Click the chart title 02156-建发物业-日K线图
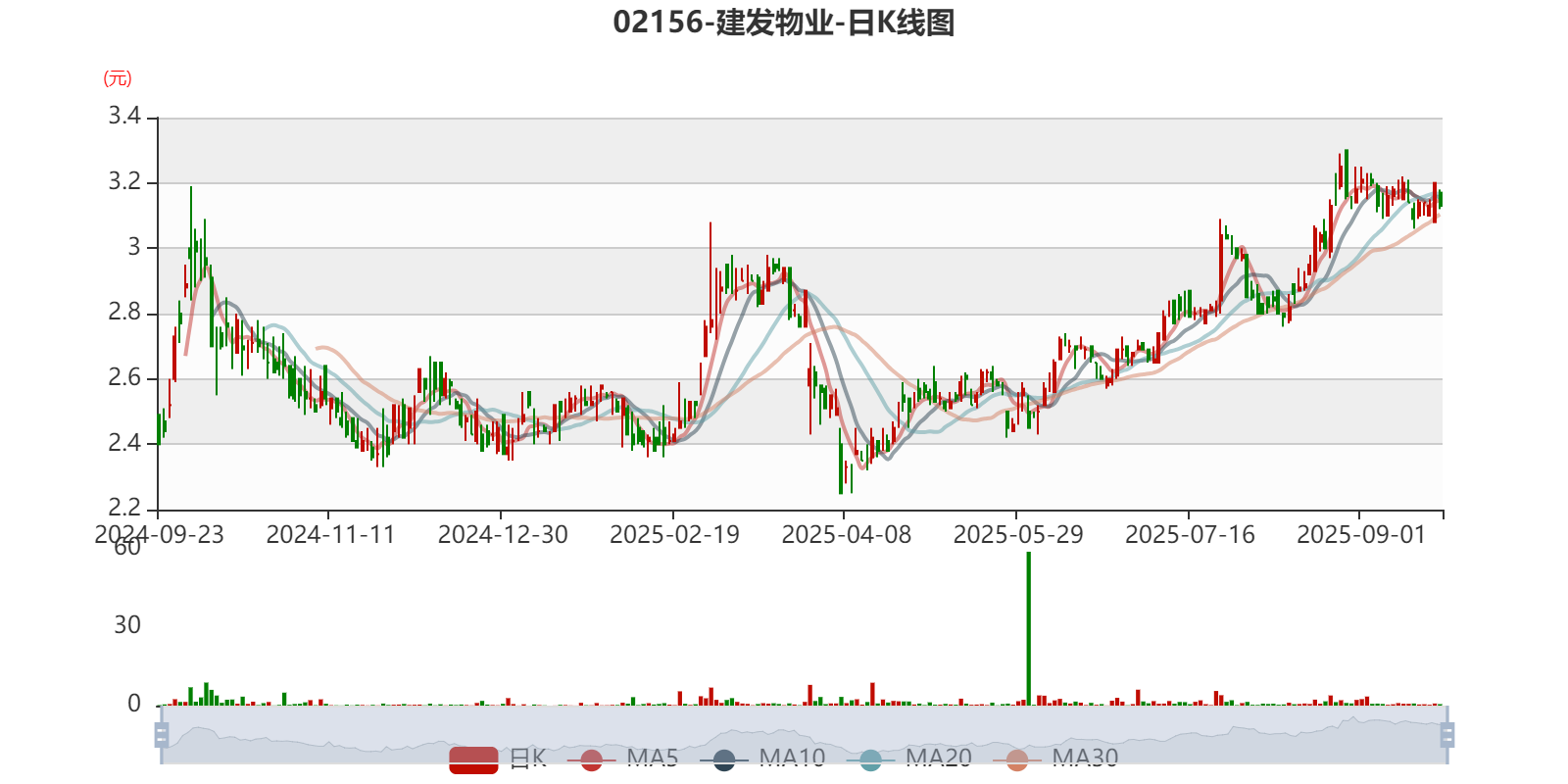Viewport: 1568px width, 784px height. point(784,22)
